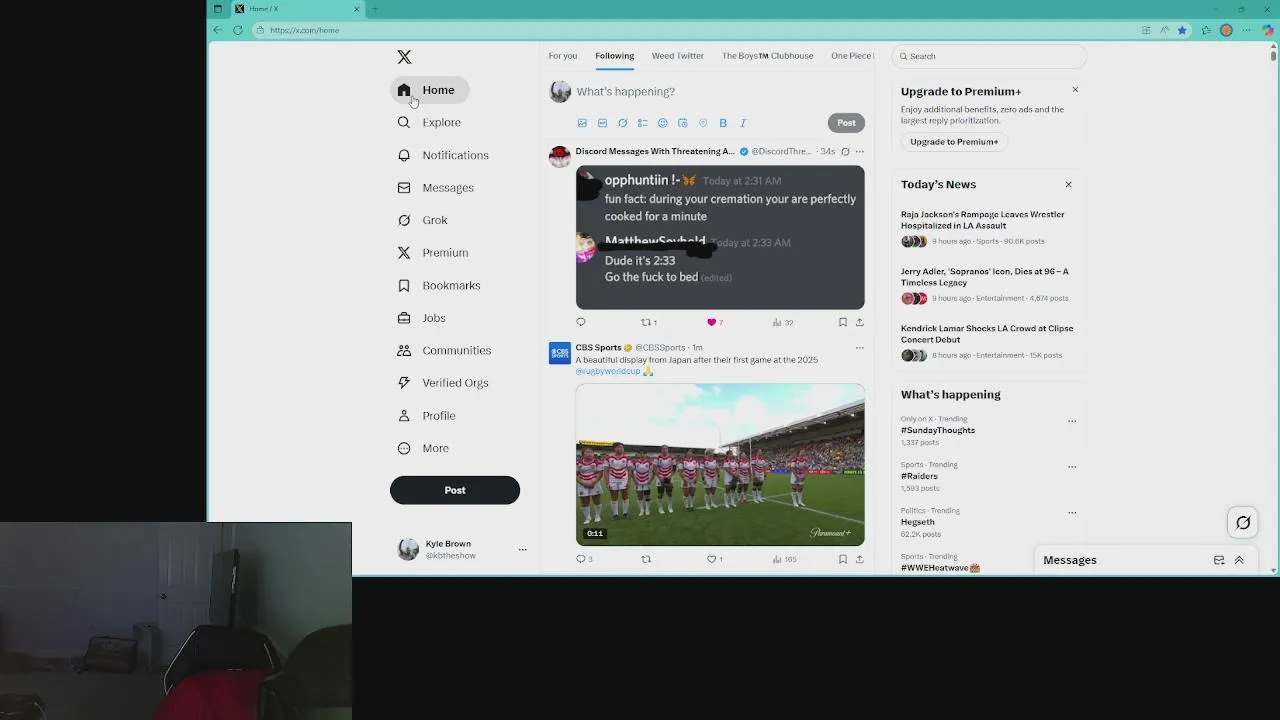Viewport: 1280px width, 720px height.
Task: Open options for Hegseth trend
Action: pos(1072,513)
